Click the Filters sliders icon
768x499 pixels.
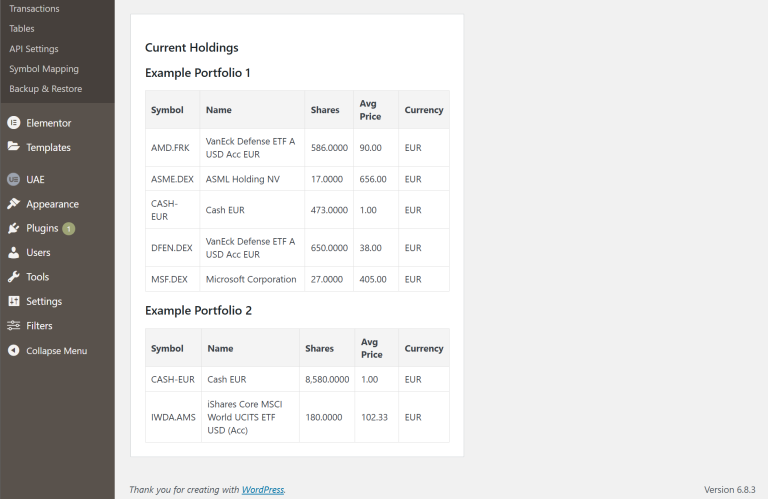pos(14,326)
